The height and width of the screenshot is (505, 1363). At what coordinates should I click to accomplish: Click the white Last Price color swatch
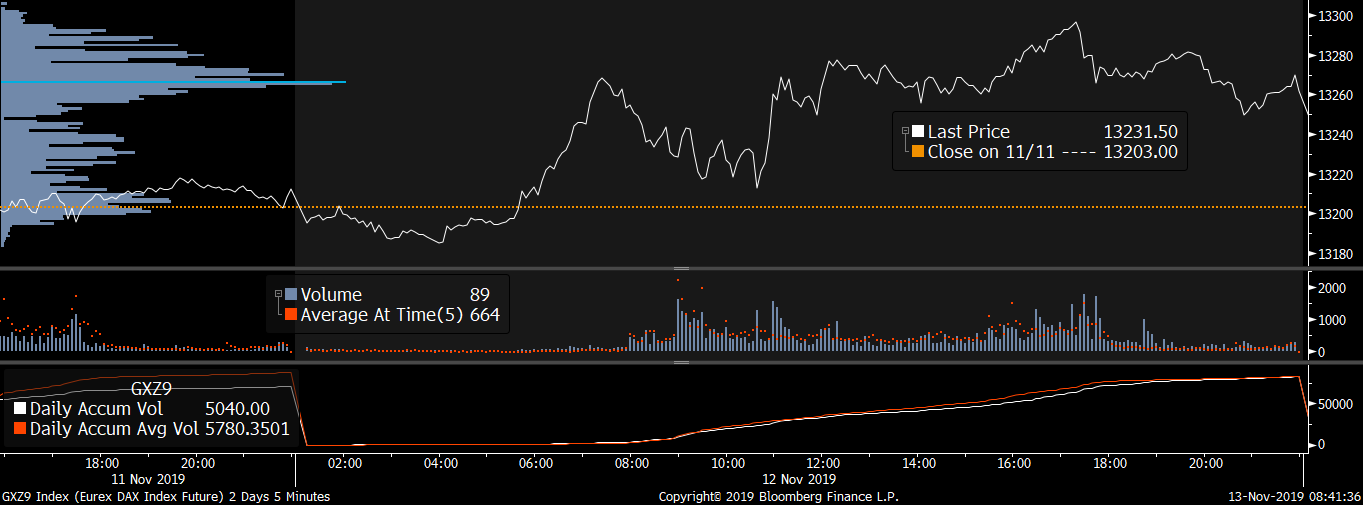(918, 131)
